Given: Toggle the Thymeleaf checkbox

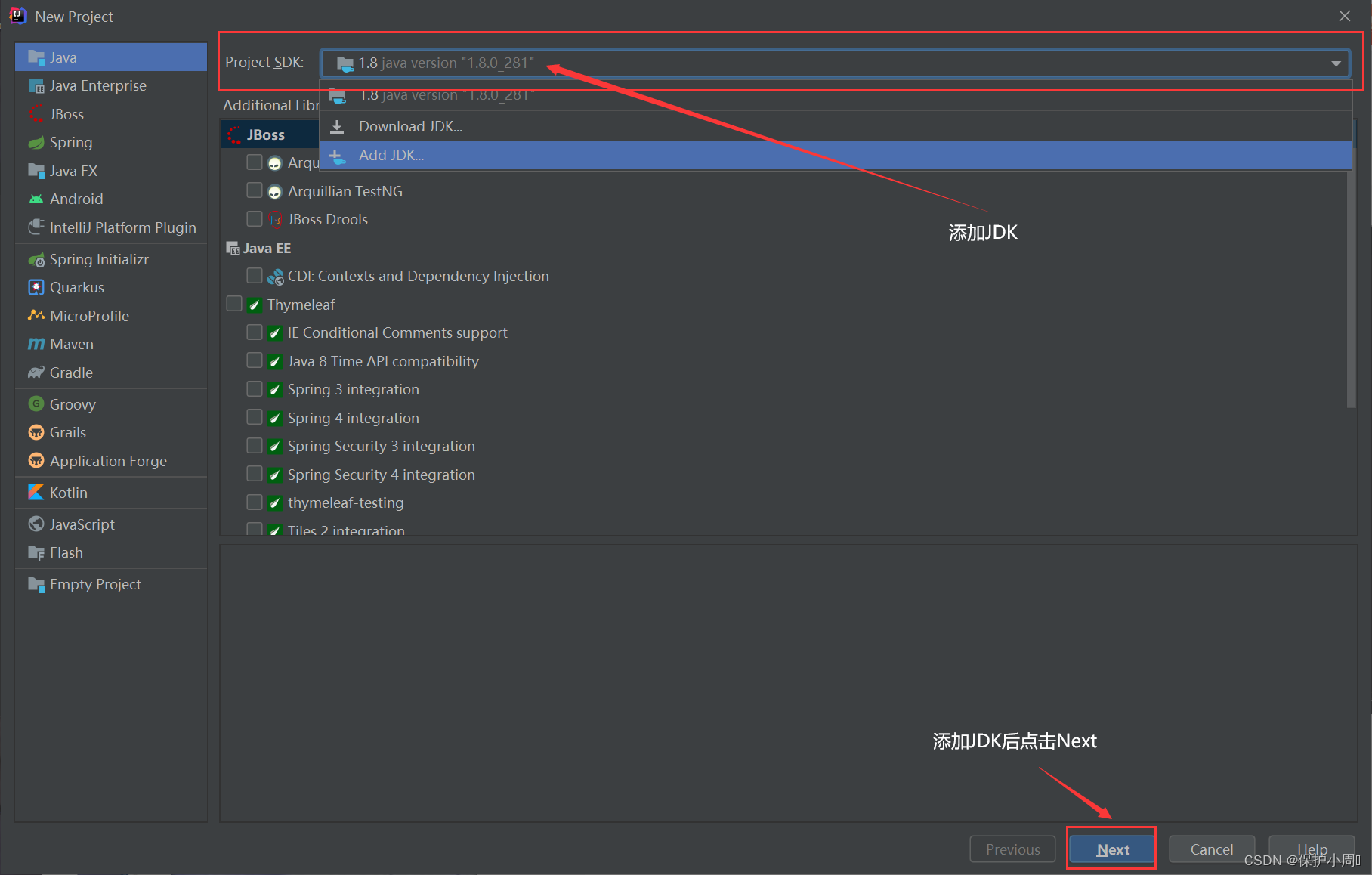Looking at the screenshot, I should coord(234,305).
